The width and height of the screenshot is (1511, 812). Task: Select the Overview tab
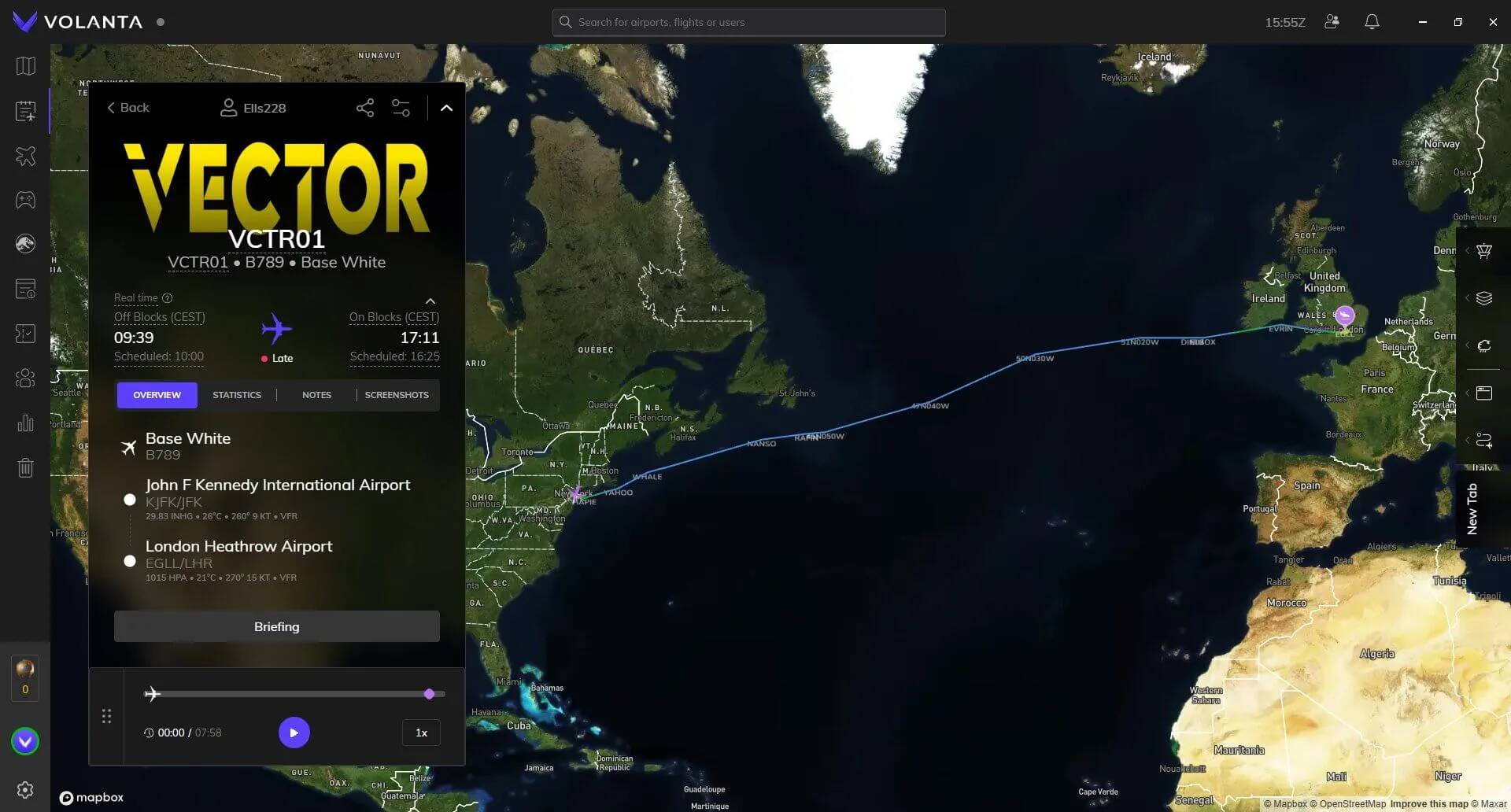click(x=157, y=395)
